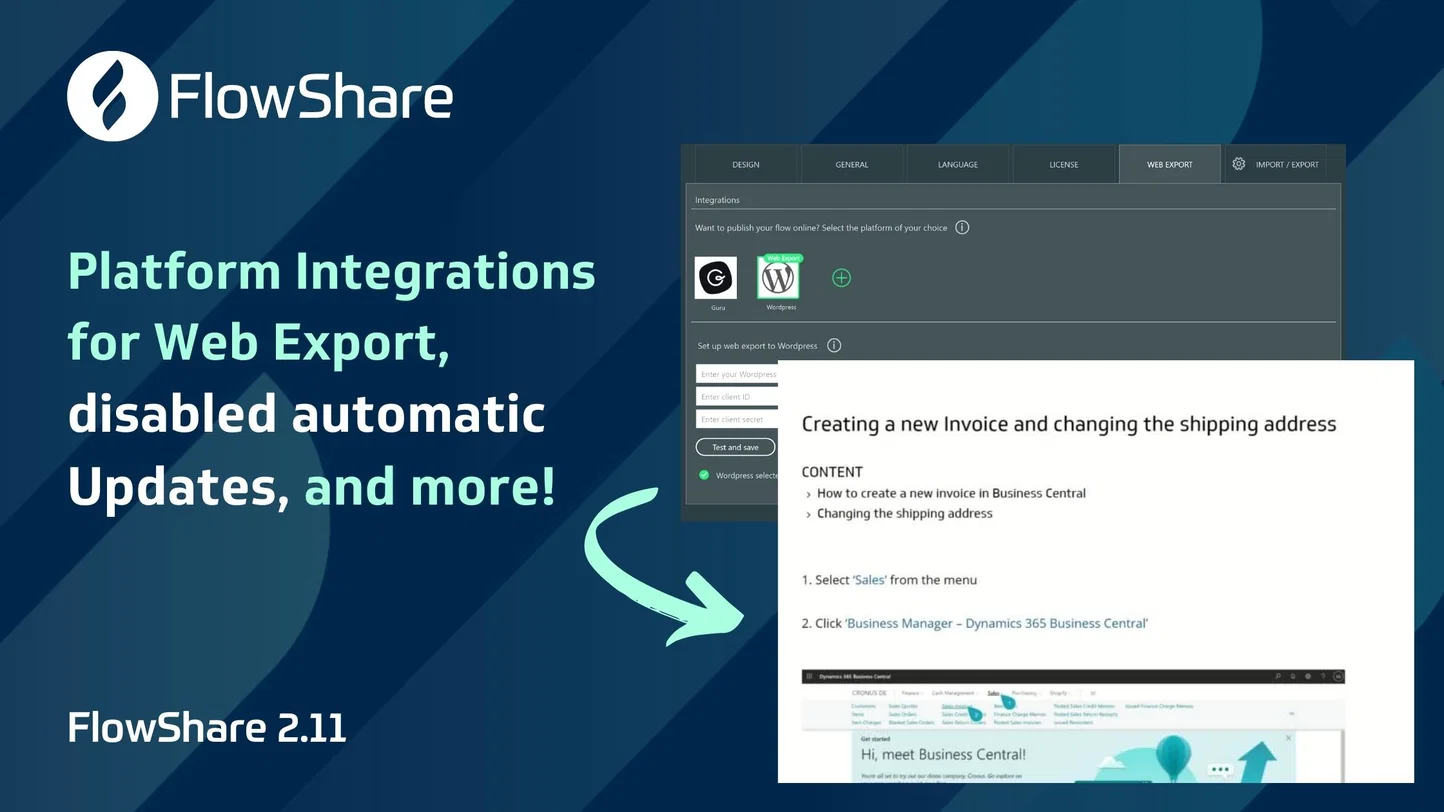Viewport: 1444px width, 812px height.
Task: Expand 'How to create a new invoice' chevron
Action: click(x=808, y=494)
